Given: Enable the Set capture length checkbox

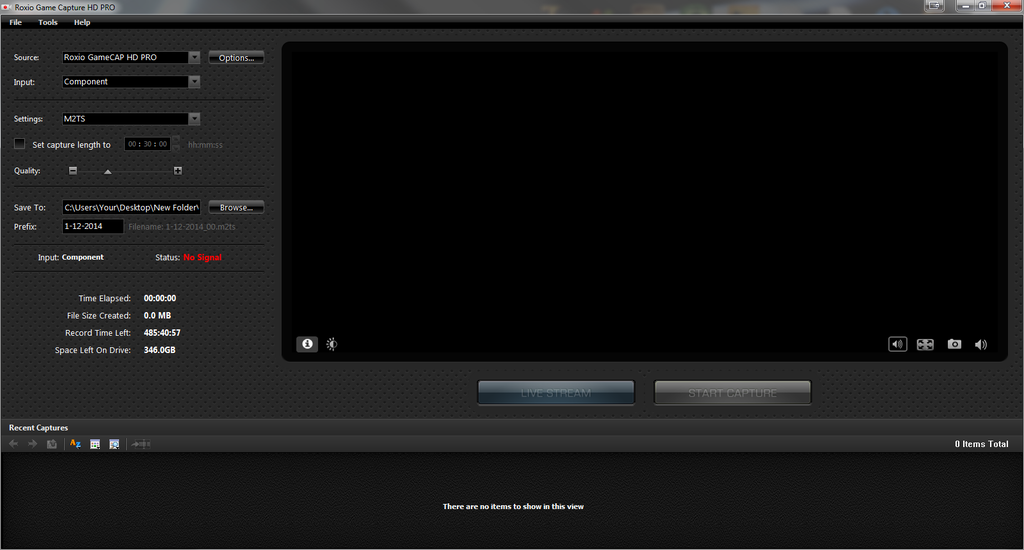Looking at the screenshot, I should coord(20,144).
